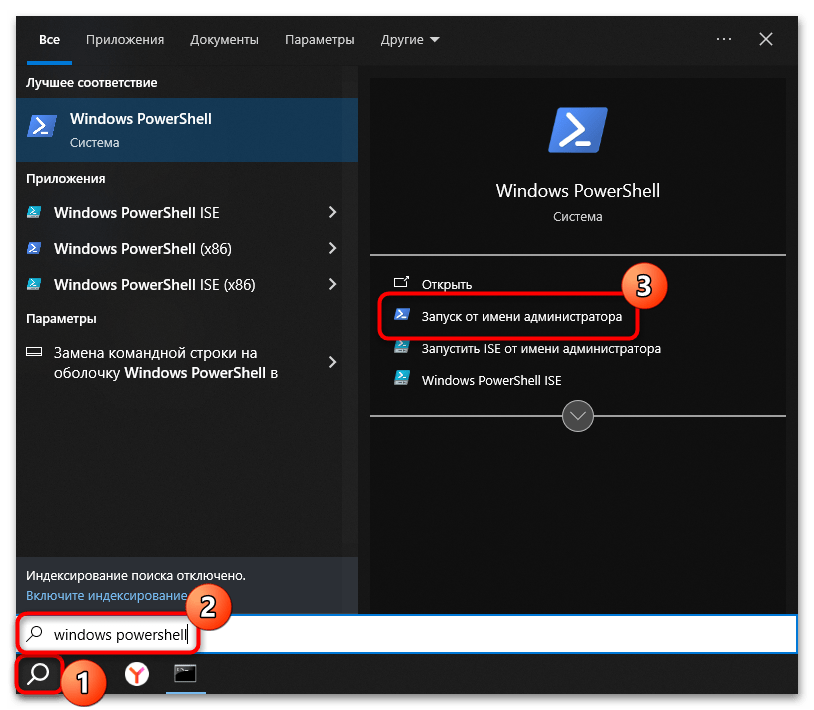The height and width of the screenshot is (710, 814).
Task: Expand more actions with the round chevron button
Action: click(x=578, y=416)
